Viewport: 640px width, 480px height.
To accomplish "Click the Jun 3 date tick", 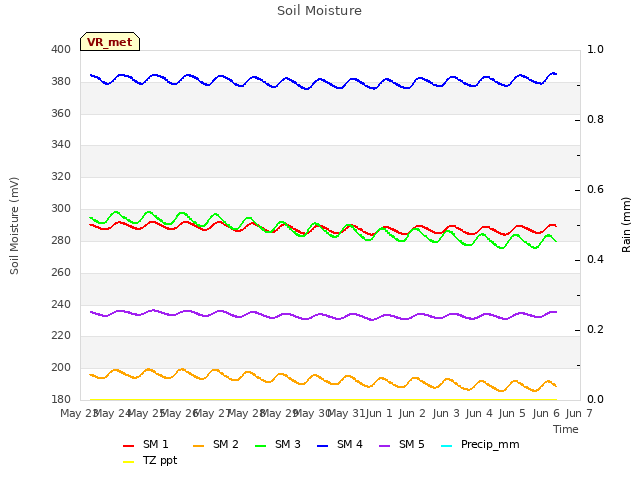I will coord(446,413).
